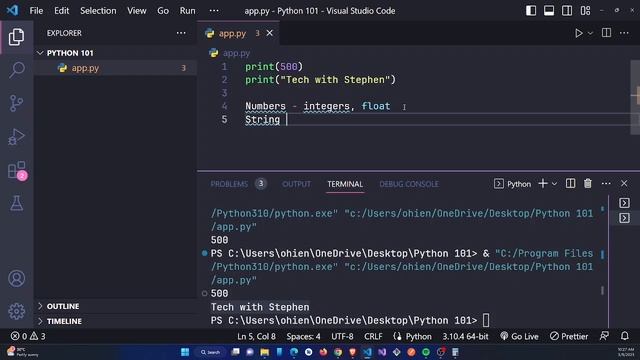Open the File menu
The height and width of the screenshot is (360, 640).
click(x=36, y=11)
